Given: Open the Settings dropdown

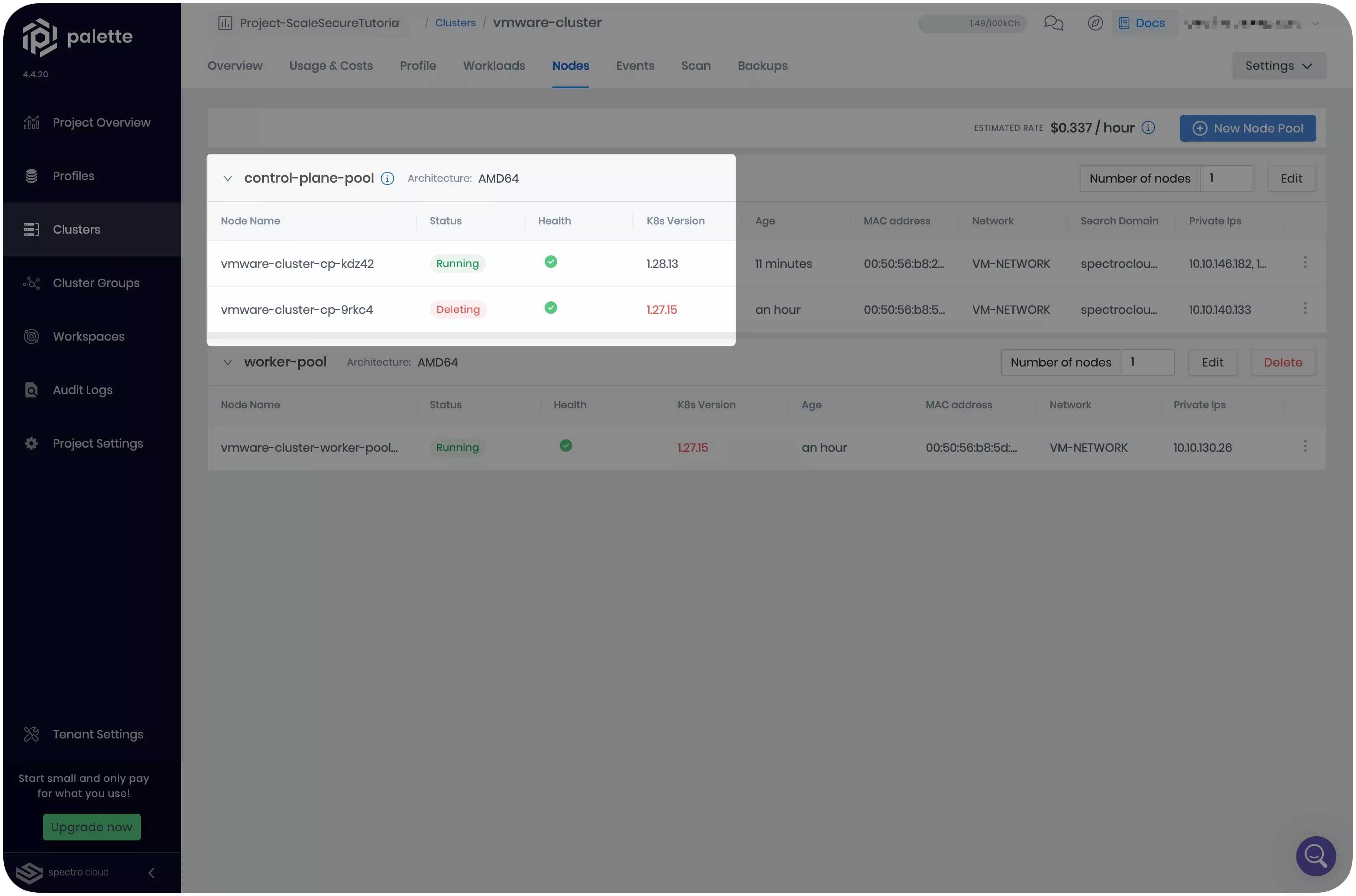Looking at the screenshot, I should click(x=1278, y=66).
